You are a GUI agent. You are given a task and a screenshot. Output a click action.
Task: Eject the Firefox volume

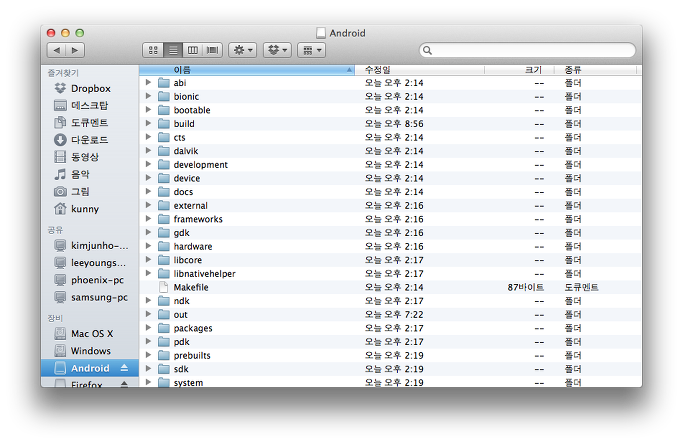click(x=124, y=384)
